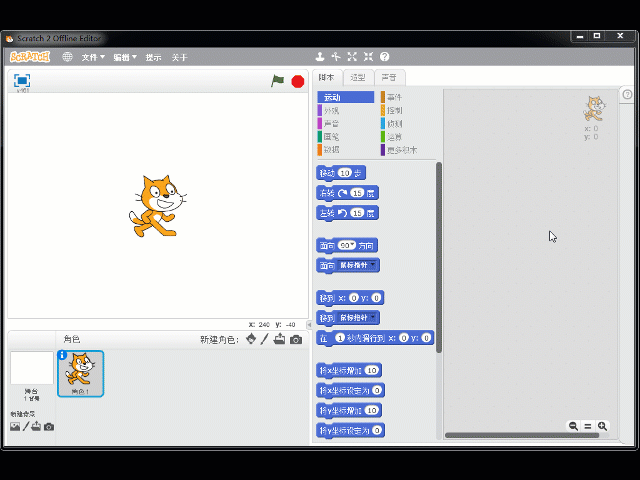The image size is (640, 480).
Task: Select the delete scissors tool
Action: point(336,57)
